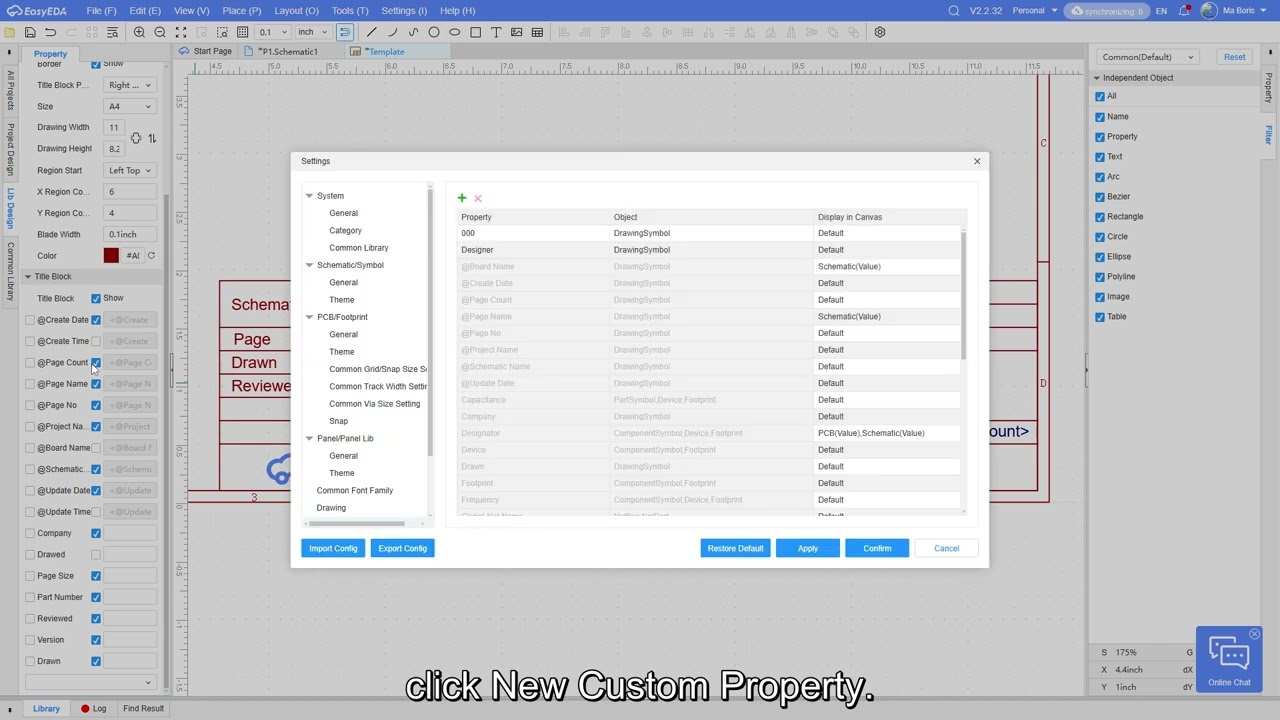
Task: Click the zoom out magnifier icon
Action: pos(160,32)
